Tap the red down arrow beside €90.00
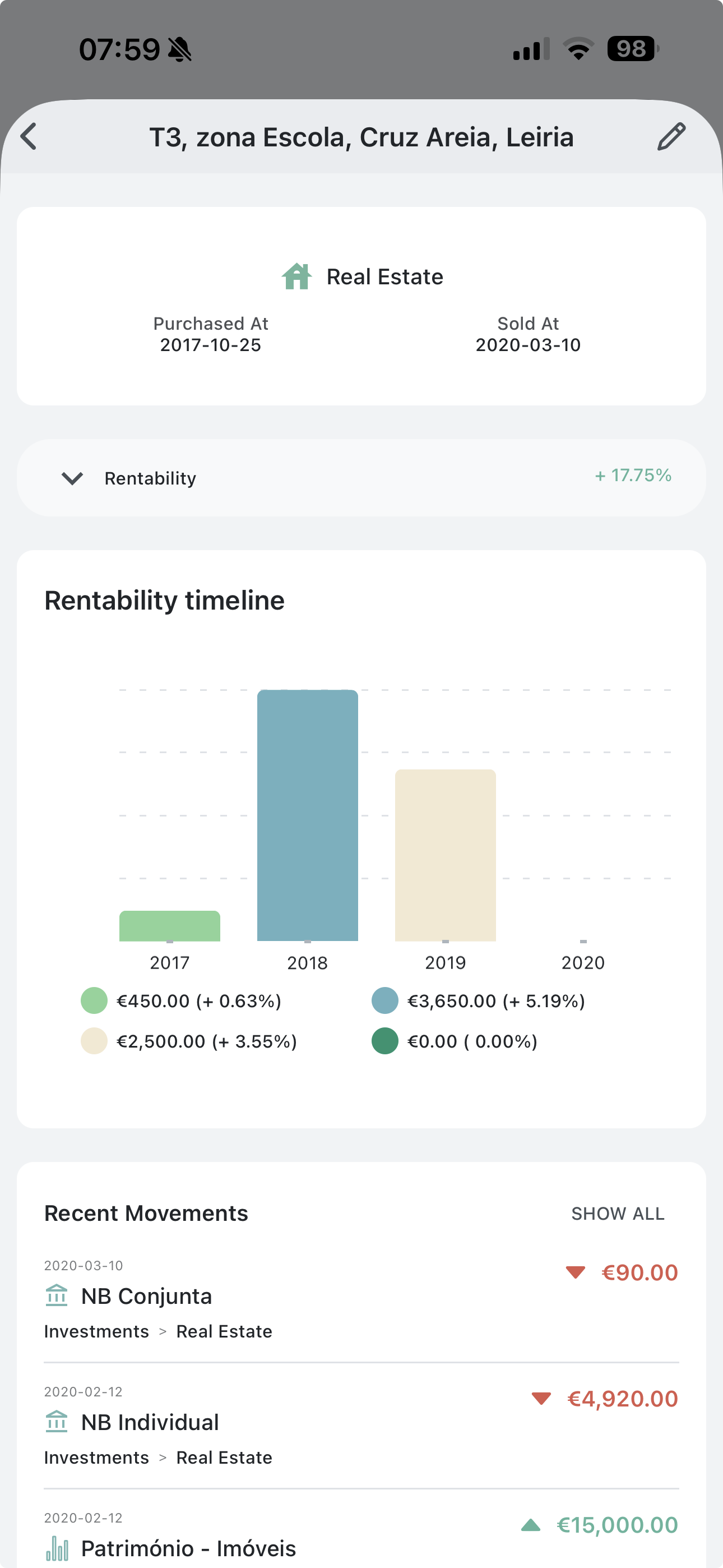 pos(575,1272)
